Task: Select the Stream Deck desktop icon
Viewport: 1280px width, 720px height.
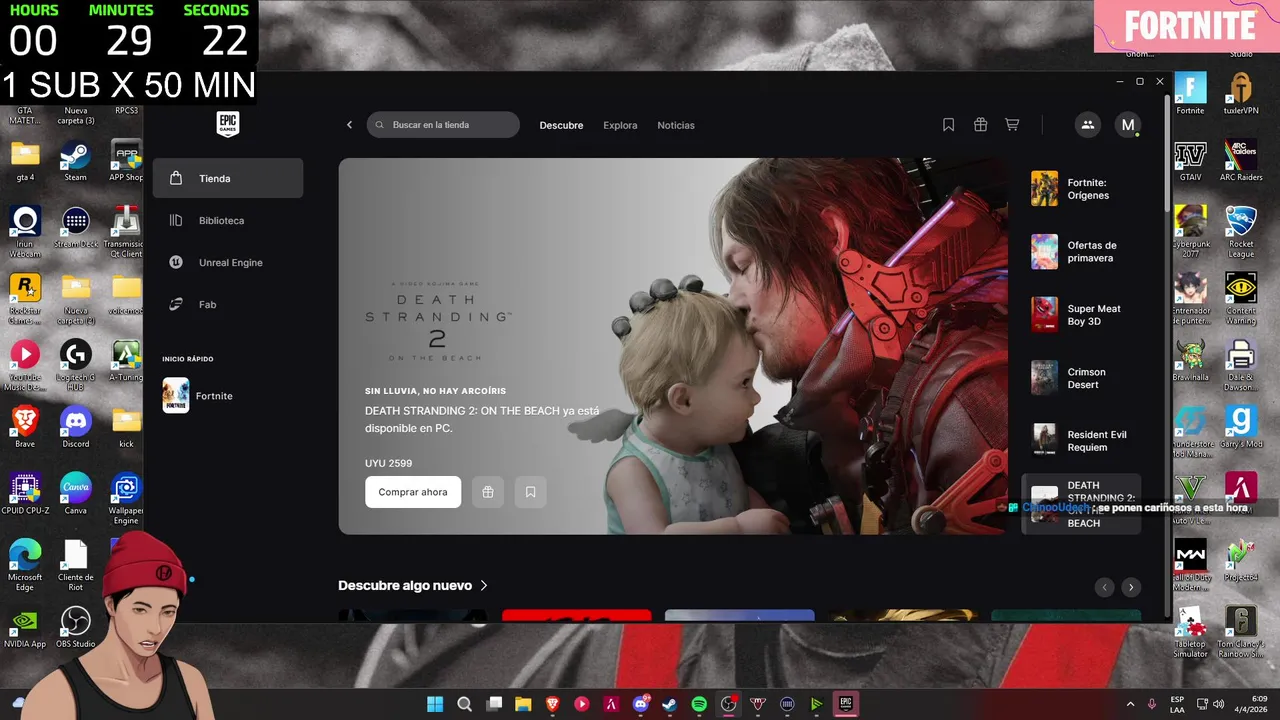Action: coord(75,227)
